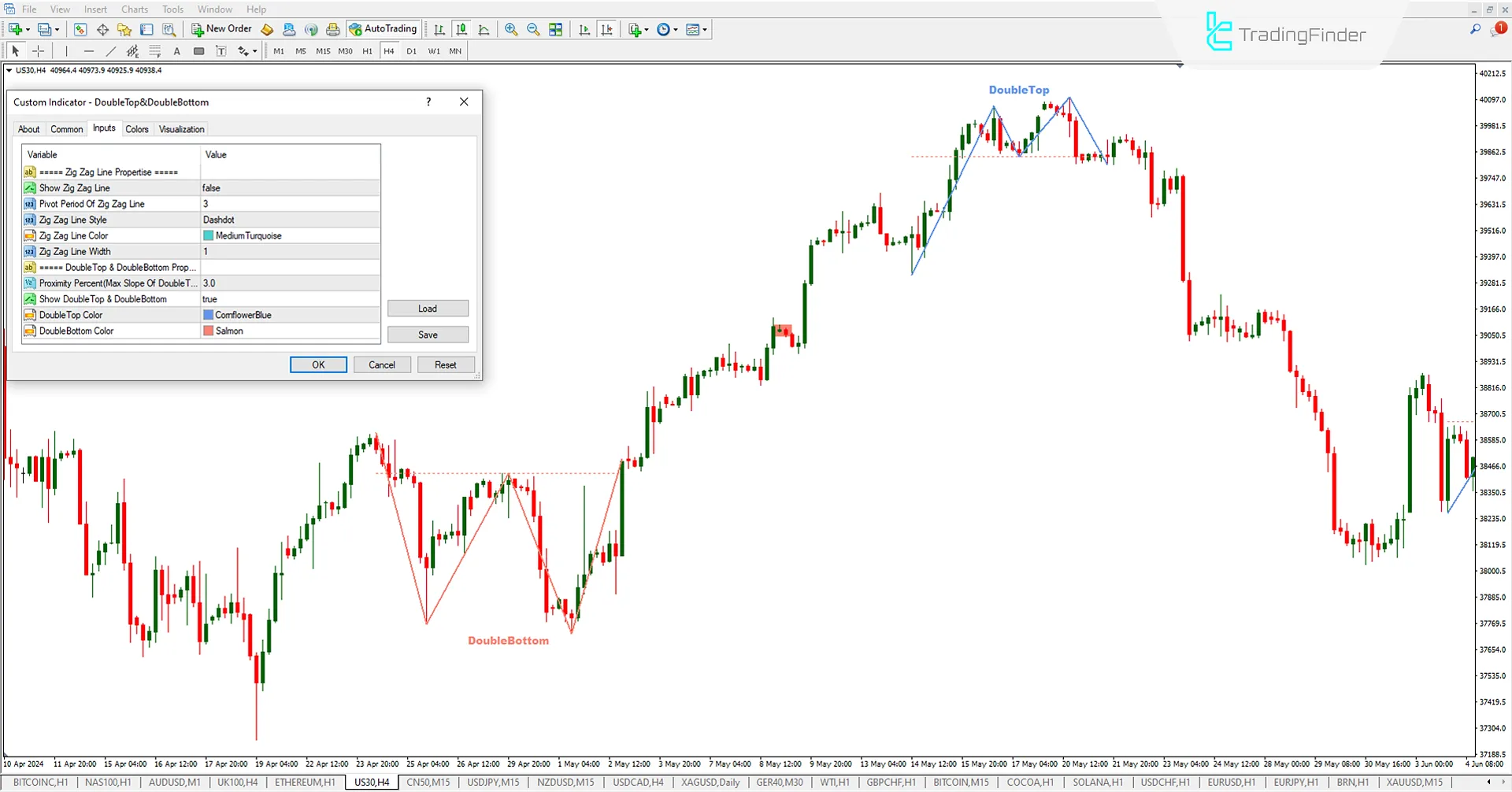The image size is (1512, 792).
Task: Select the Crosshair tool
Action: click(x=38, y=50)
